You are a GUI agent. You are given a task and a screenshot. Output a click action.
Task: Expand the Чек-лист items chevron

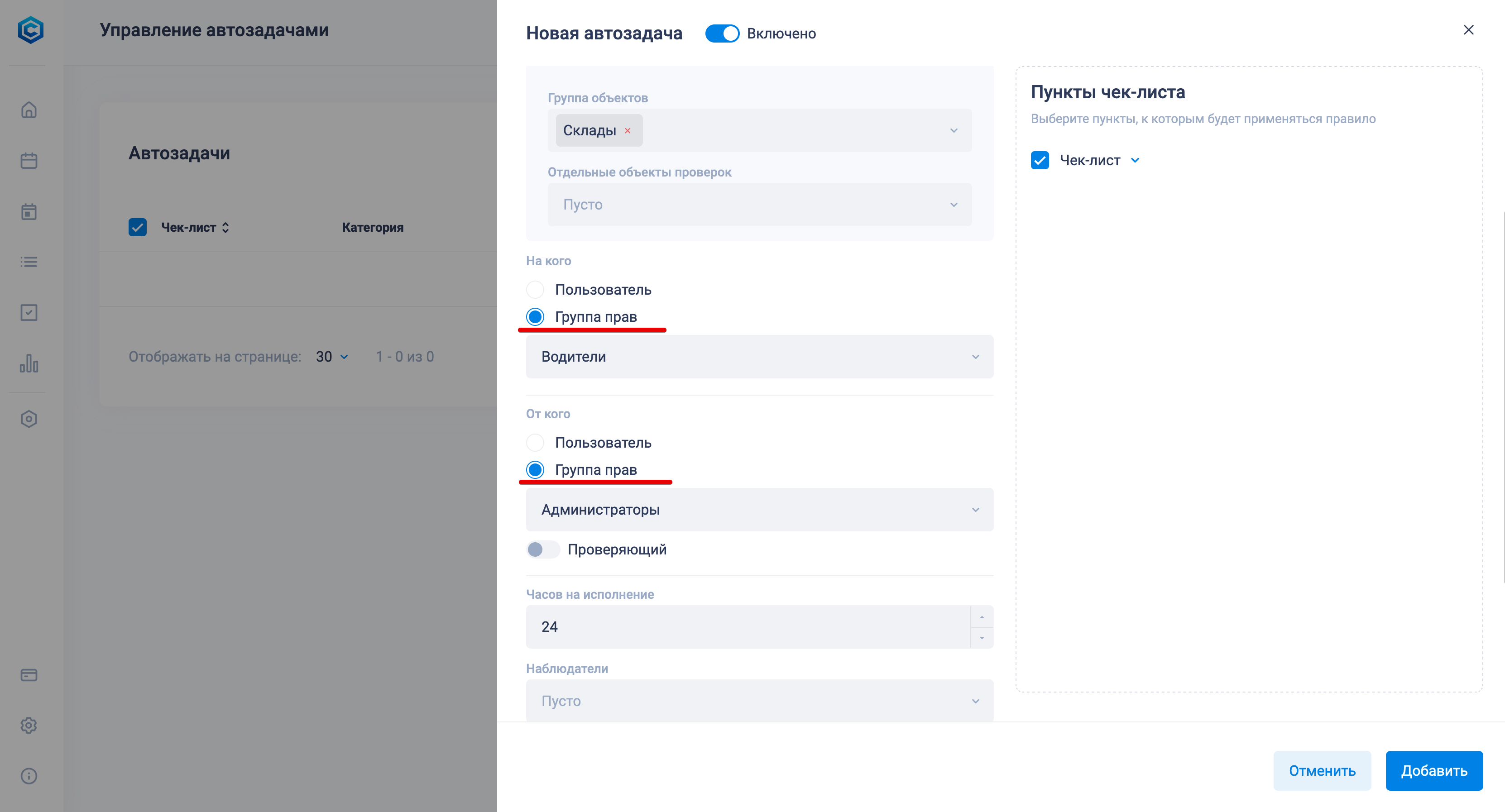click(1135, 160)
